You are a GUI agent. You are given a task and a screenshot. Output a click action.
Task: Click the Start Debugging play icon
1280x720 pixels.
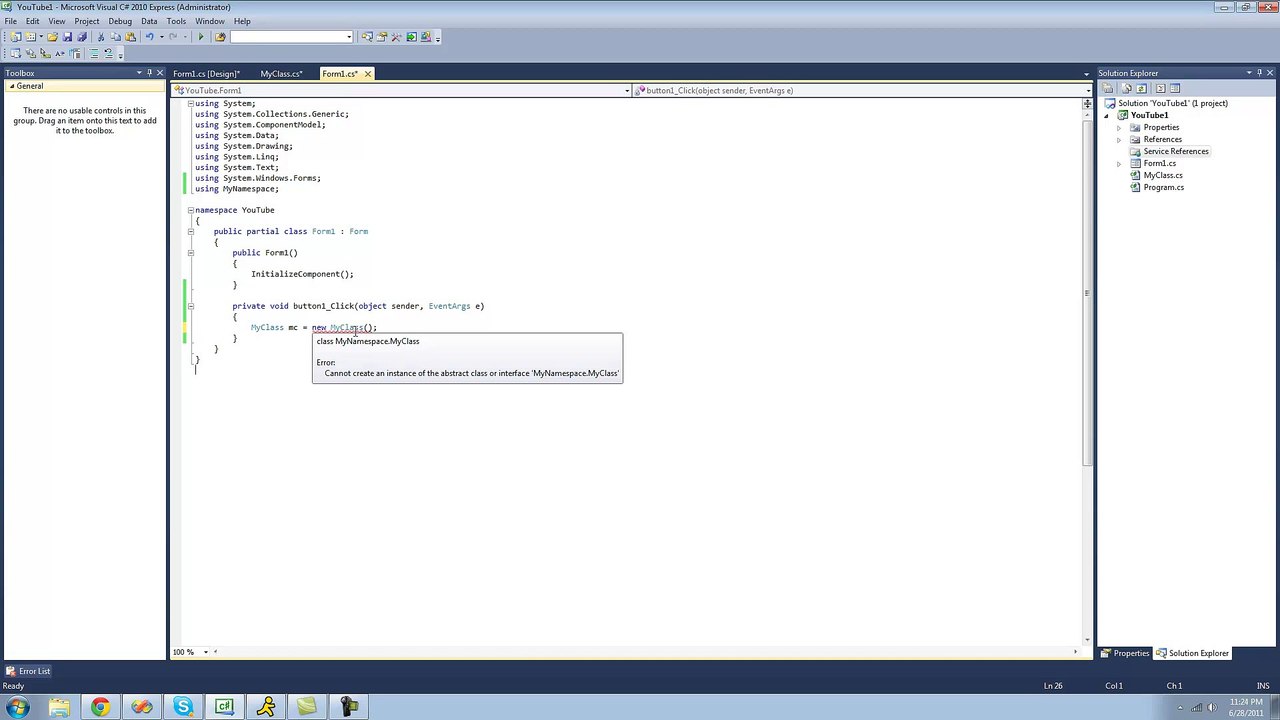[x=201, y=37]
